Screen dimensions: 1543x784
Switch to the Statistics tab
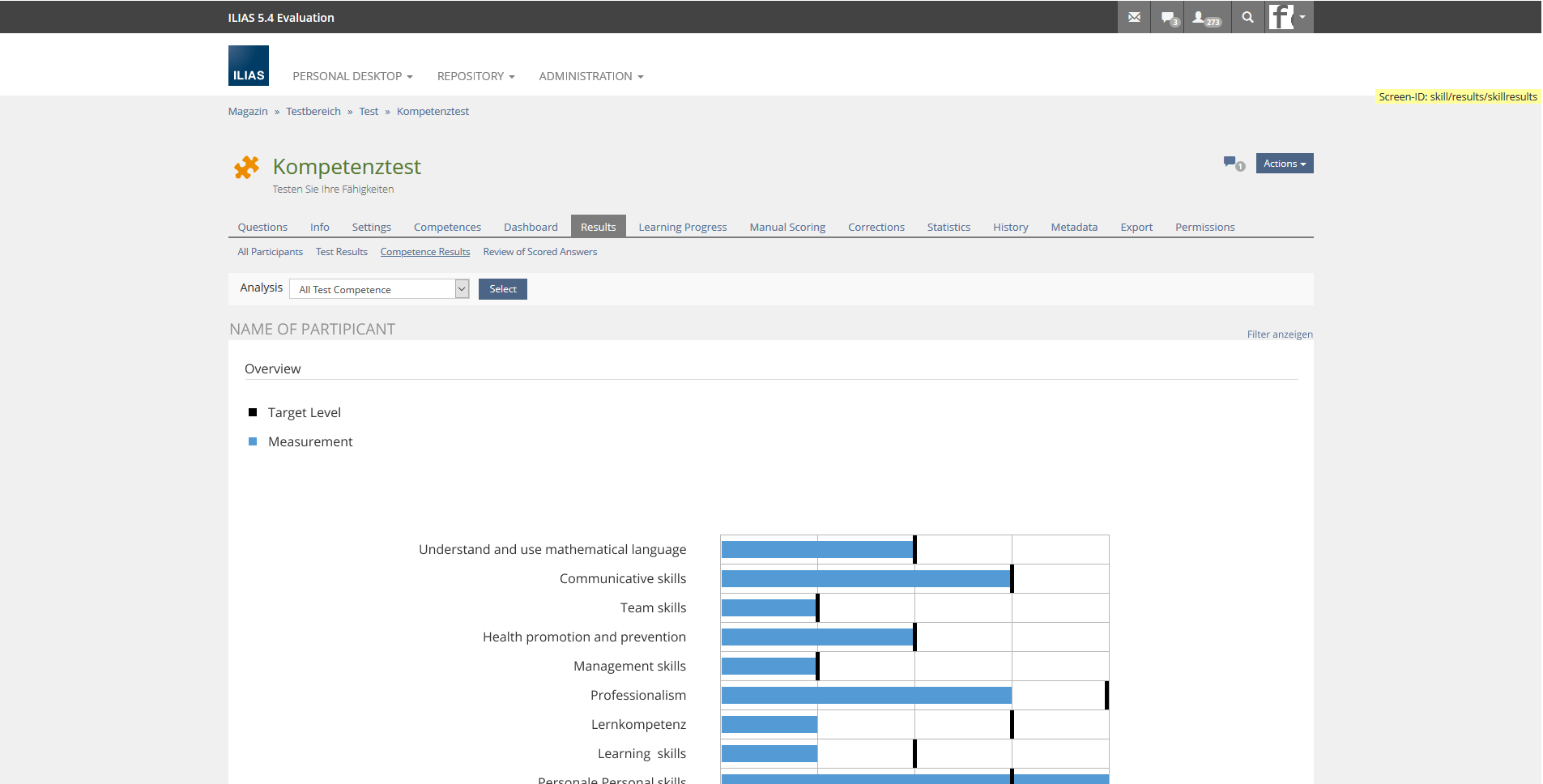[x=948, y=228]
